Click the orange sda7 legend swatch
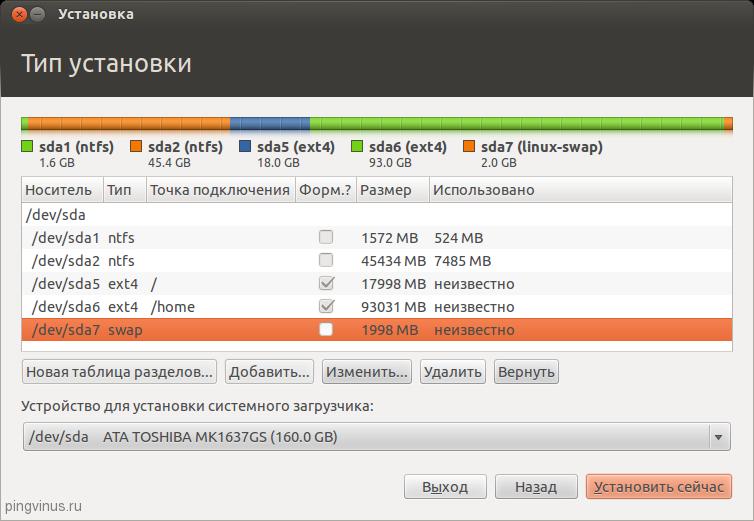The width and height of the screenshot is (754, 521). [x=469, y=146]
